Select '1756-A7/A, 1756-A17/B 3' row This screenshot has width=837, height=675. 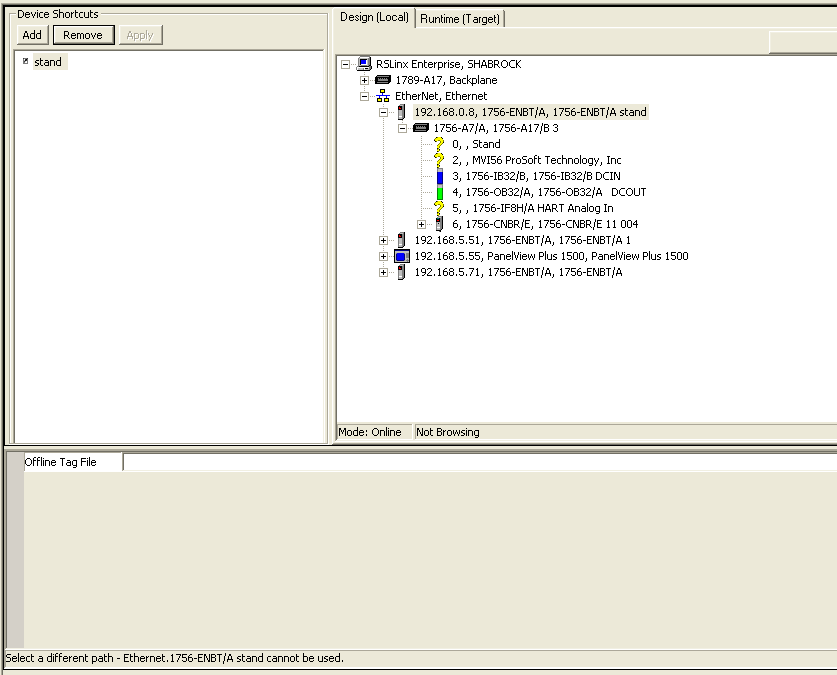click(x=496, y=128)
